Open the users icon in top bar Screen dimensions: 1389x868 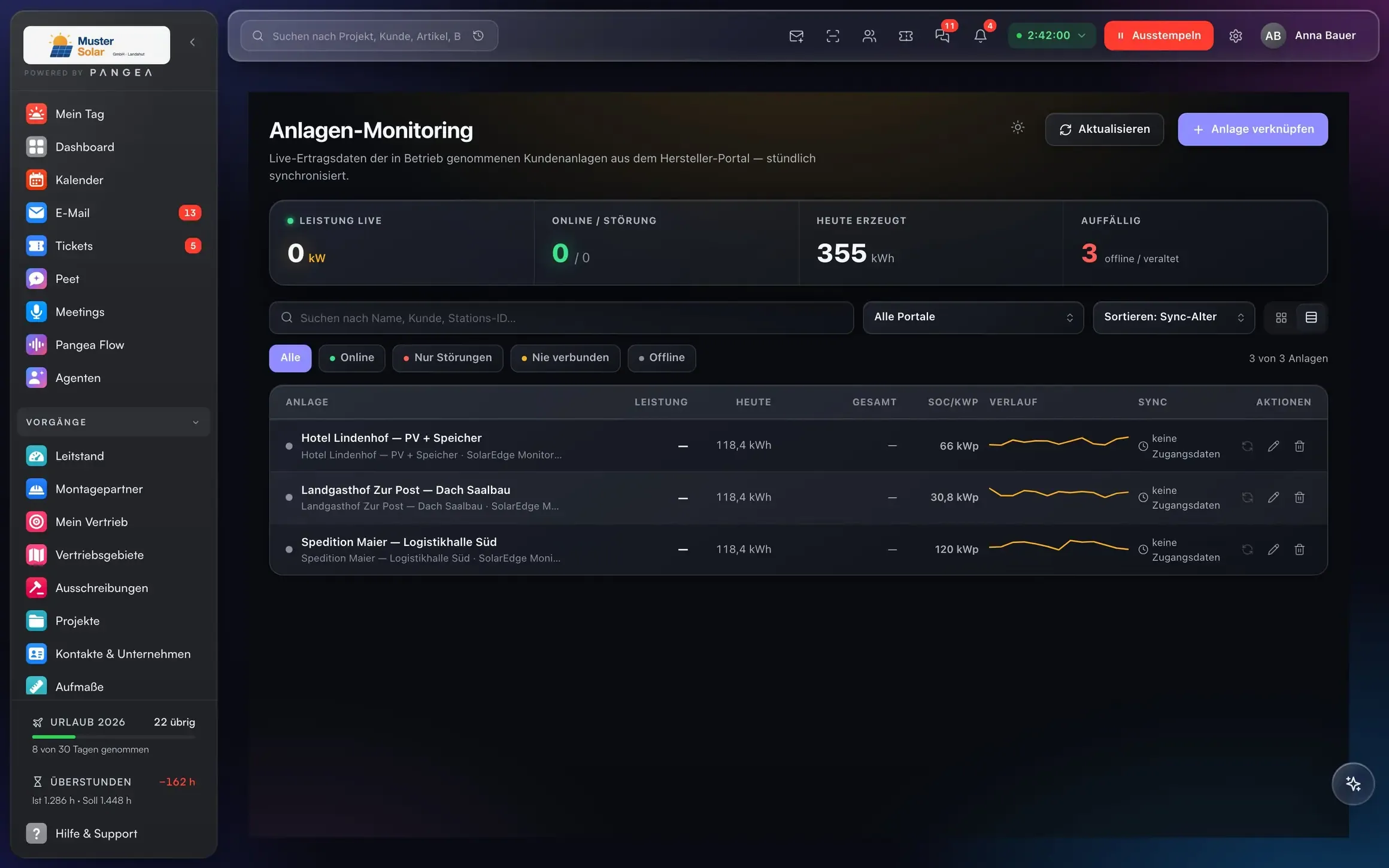869,36
